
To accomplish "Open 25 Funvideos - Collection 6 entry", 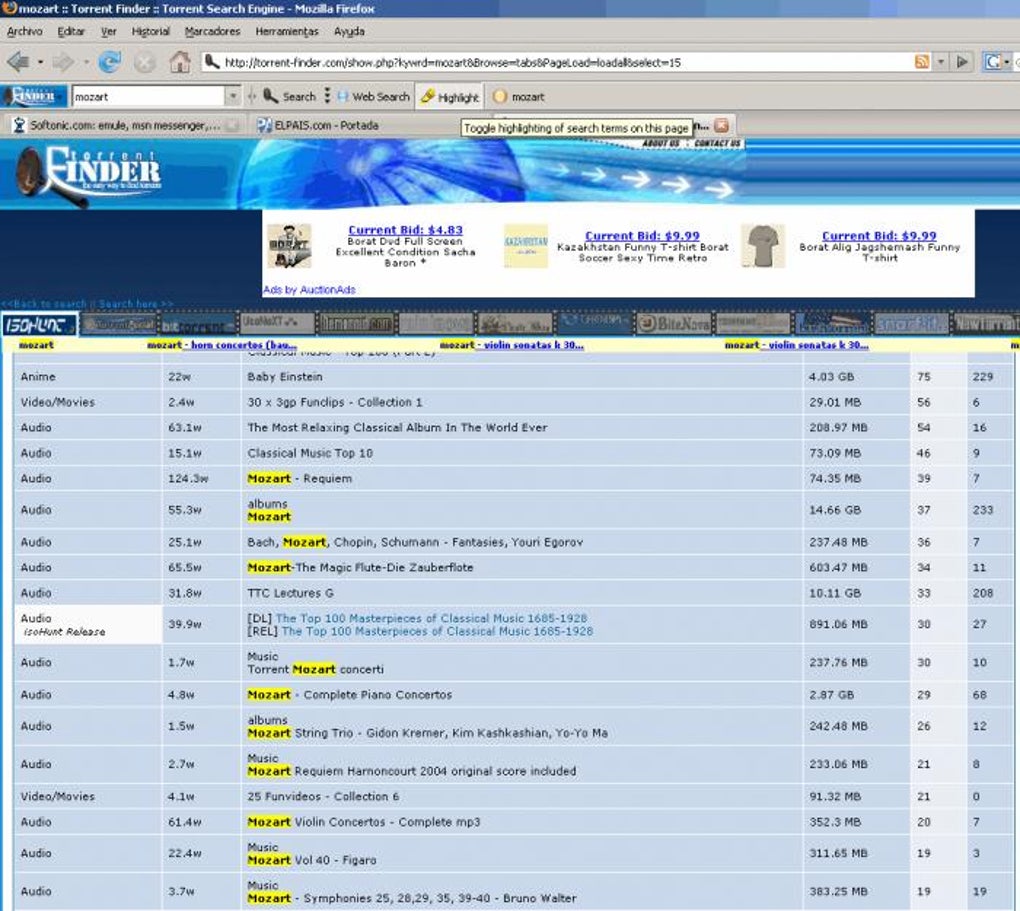I will [x=323, y=796].
